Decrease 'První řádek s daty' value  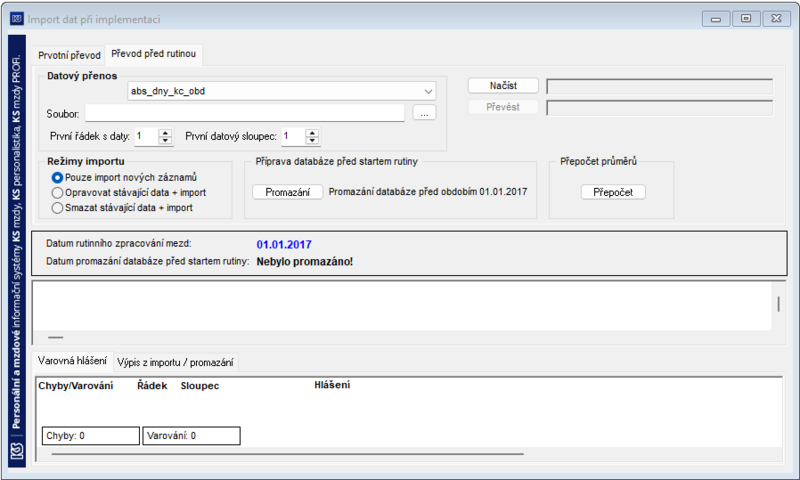[165, 140]
